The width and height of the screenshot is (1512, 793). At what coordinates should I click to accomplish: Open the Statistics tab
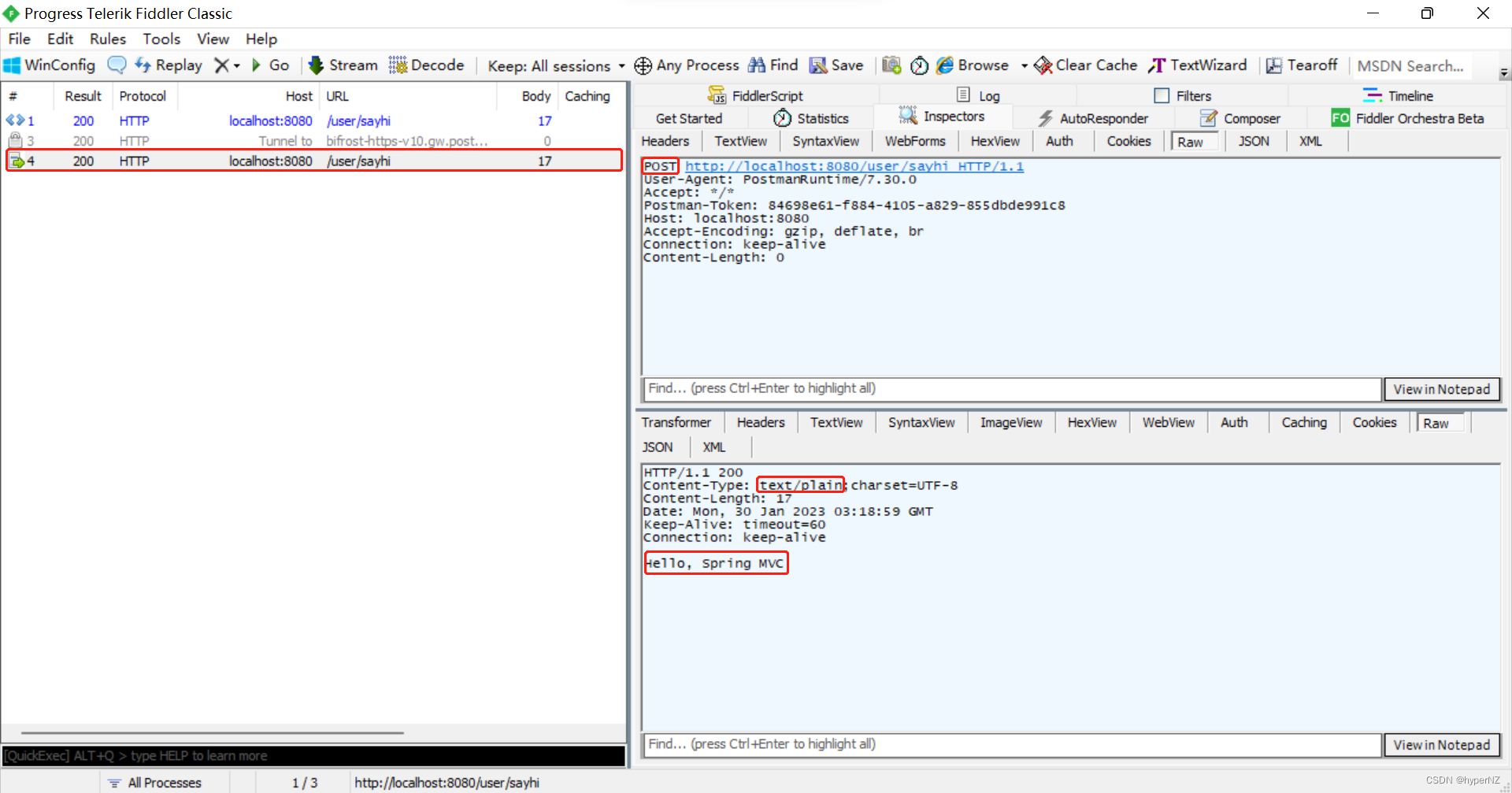click(811, 118)
